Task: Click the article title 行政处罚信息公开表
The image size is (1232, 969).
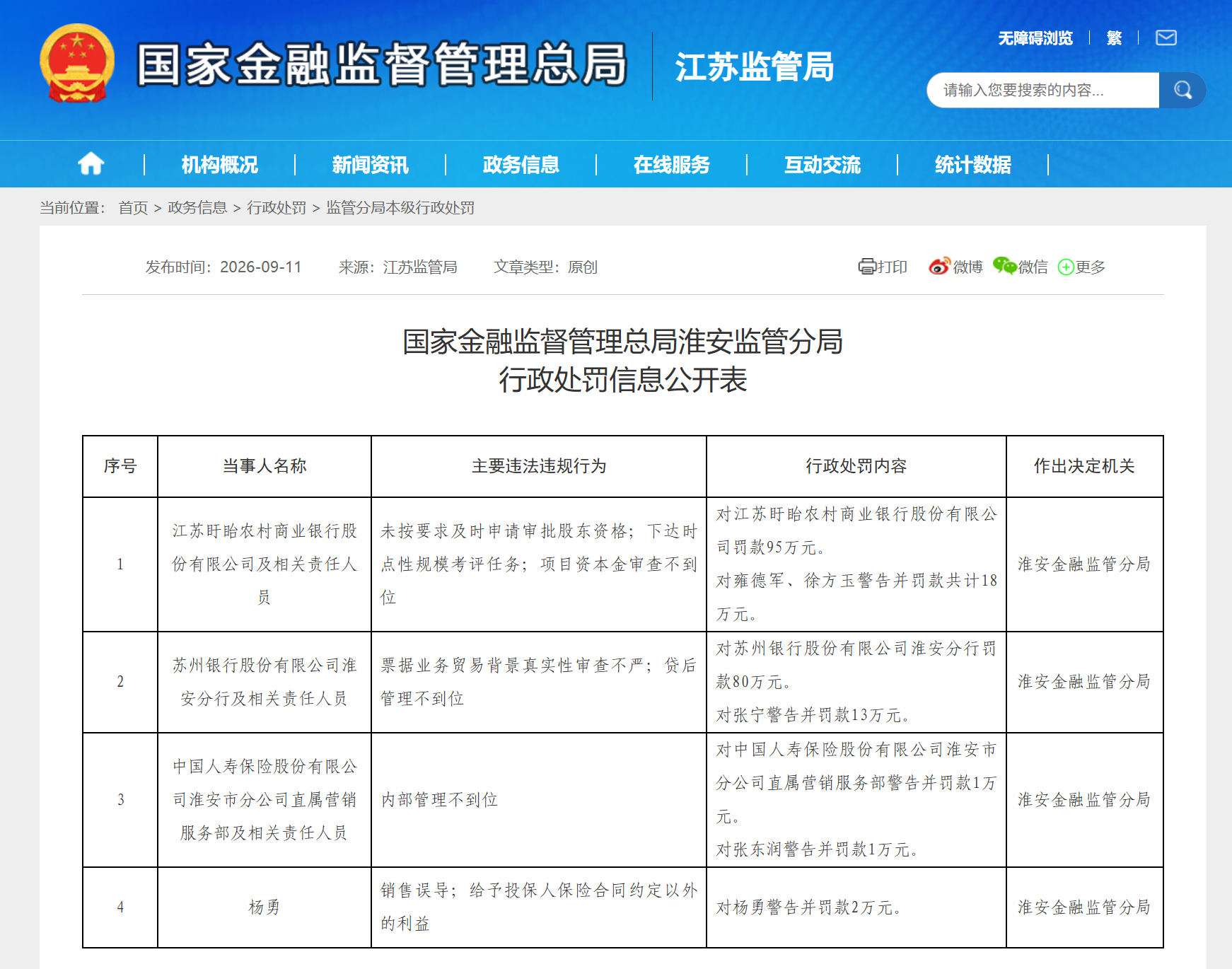Action: [x=623, y=380]
